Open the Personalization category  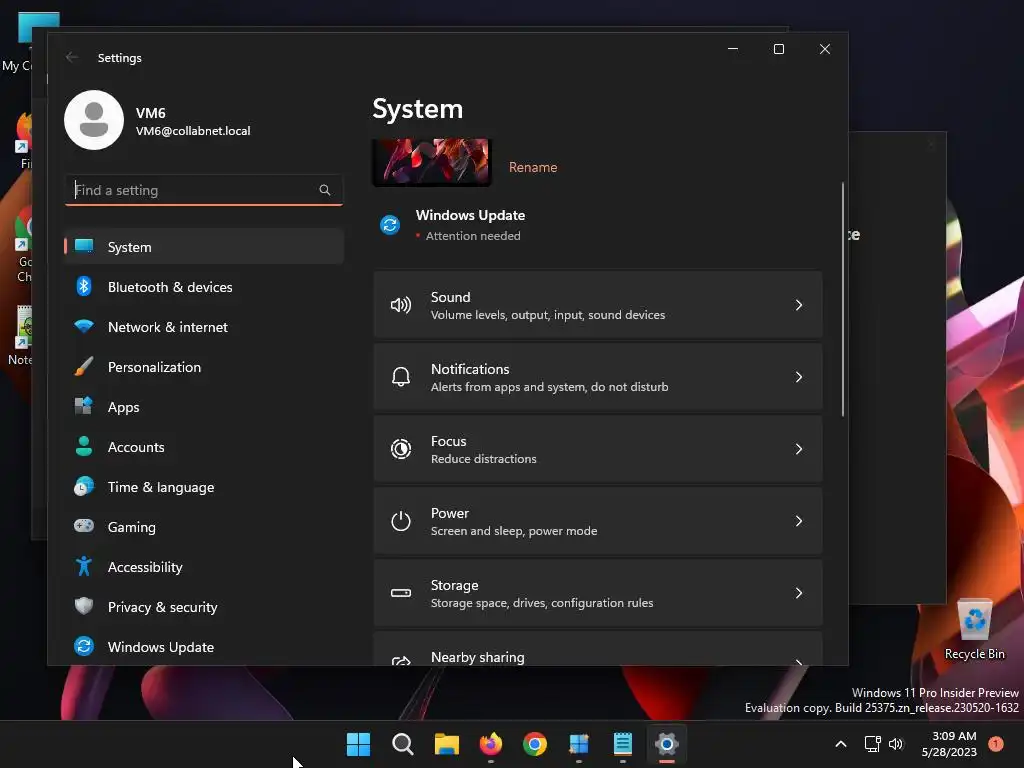click(x=204, y=367)
